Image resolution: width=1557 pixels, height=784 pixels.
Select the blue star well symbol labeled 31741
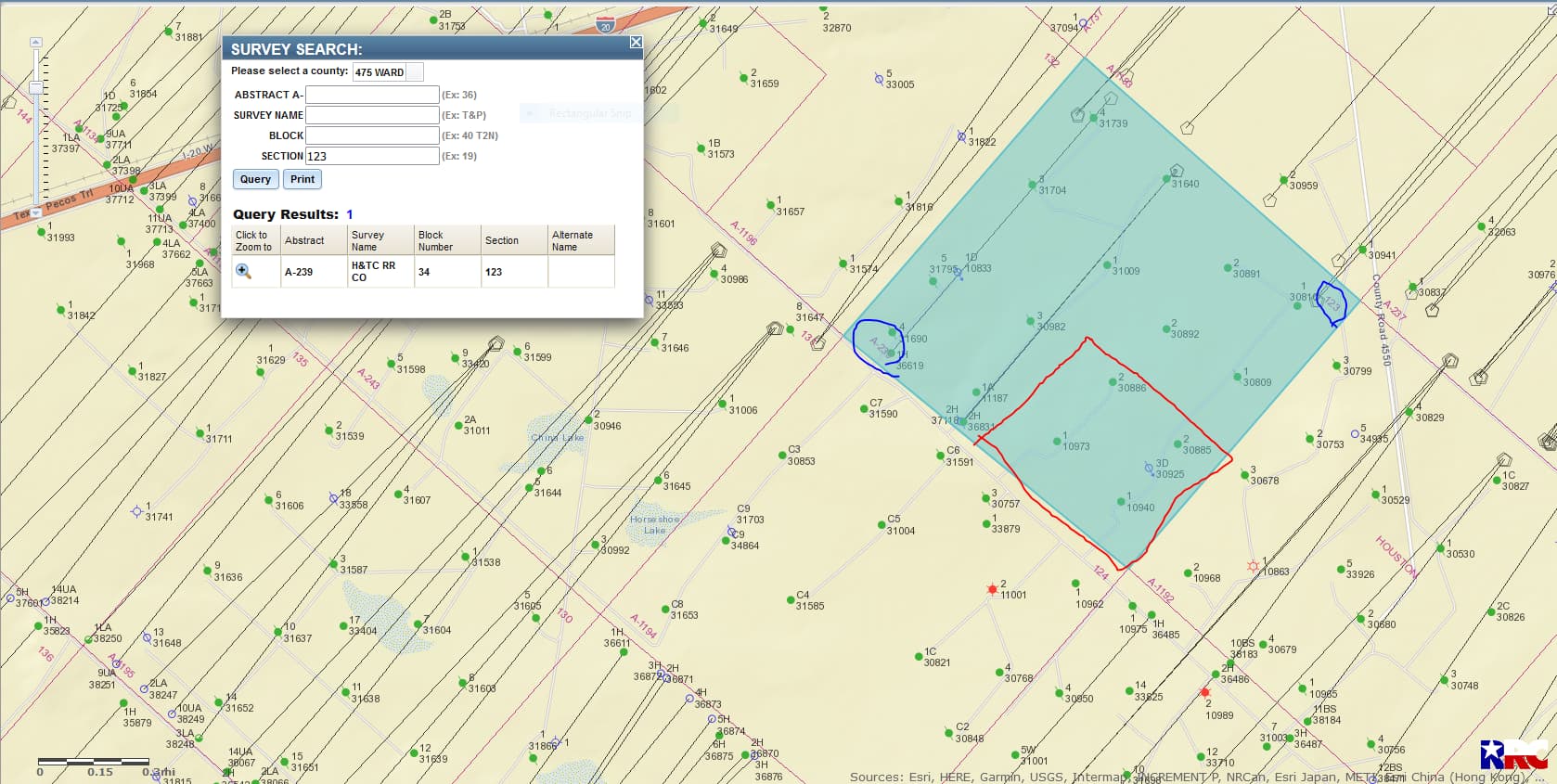(136, 511)
